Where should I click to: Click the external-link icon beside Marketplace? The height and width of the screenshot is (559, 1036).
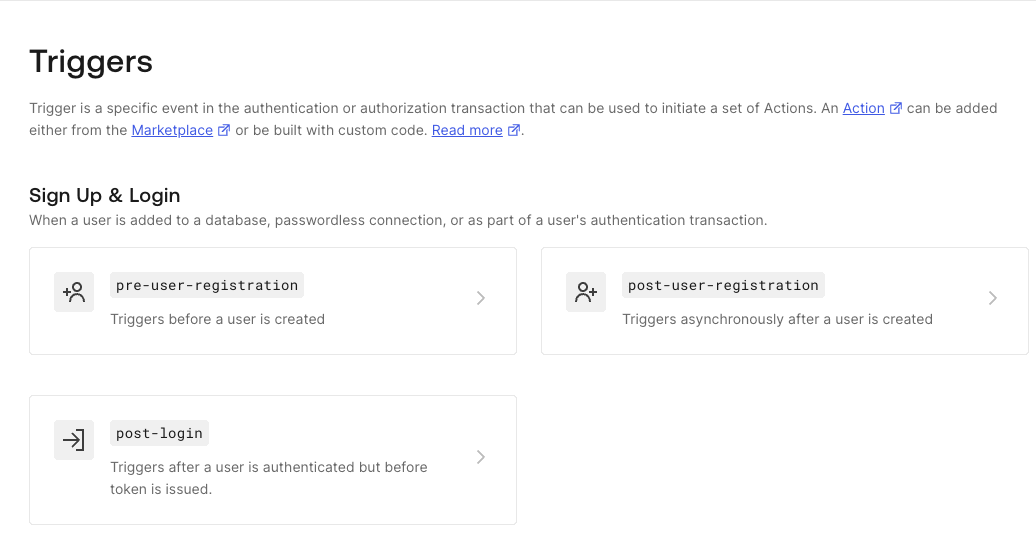[224, 130]
